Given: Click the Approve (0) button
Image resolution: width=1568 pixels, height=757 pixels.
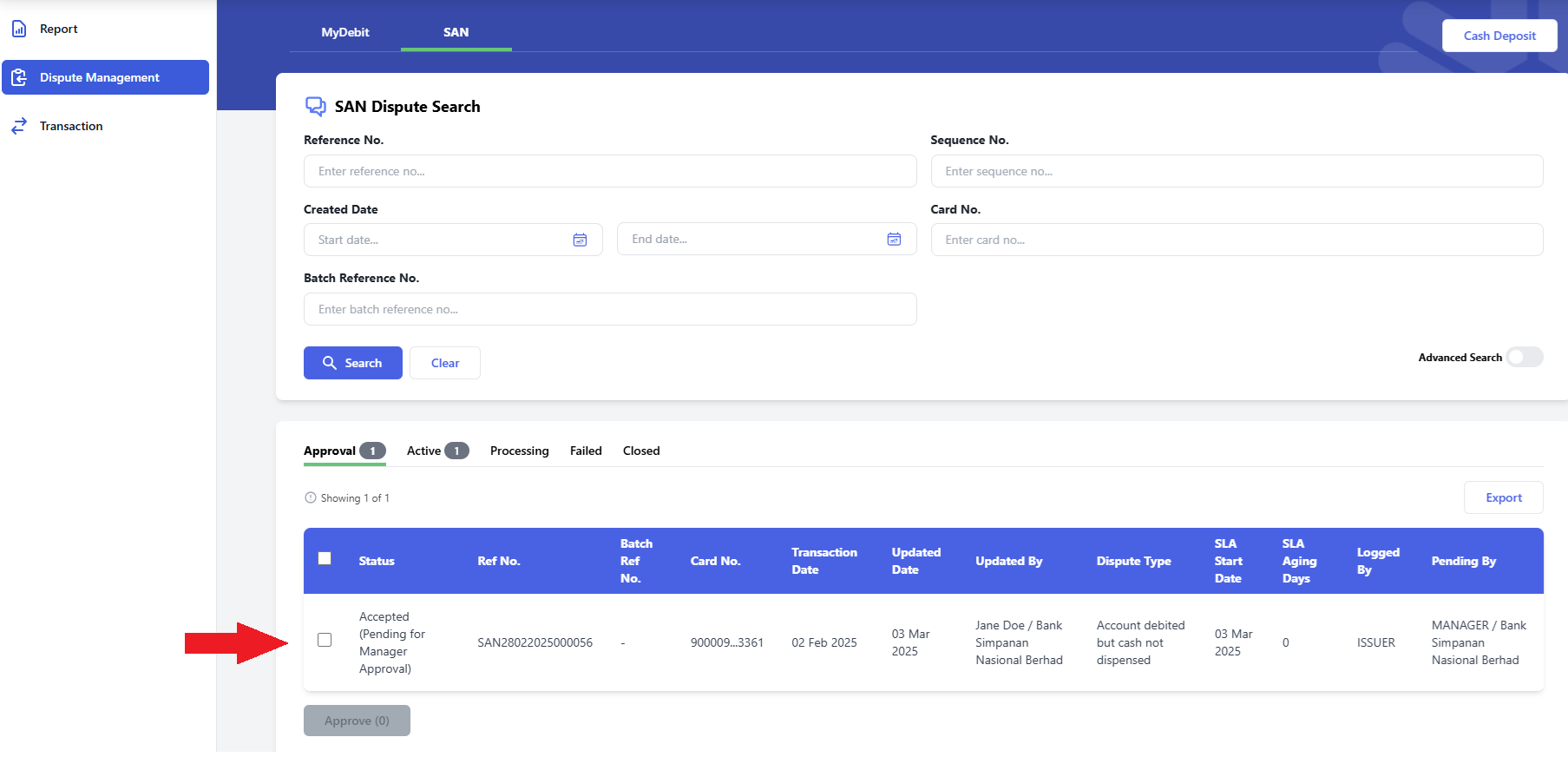Looking at the screenshot, I should (x=357, y=721).
